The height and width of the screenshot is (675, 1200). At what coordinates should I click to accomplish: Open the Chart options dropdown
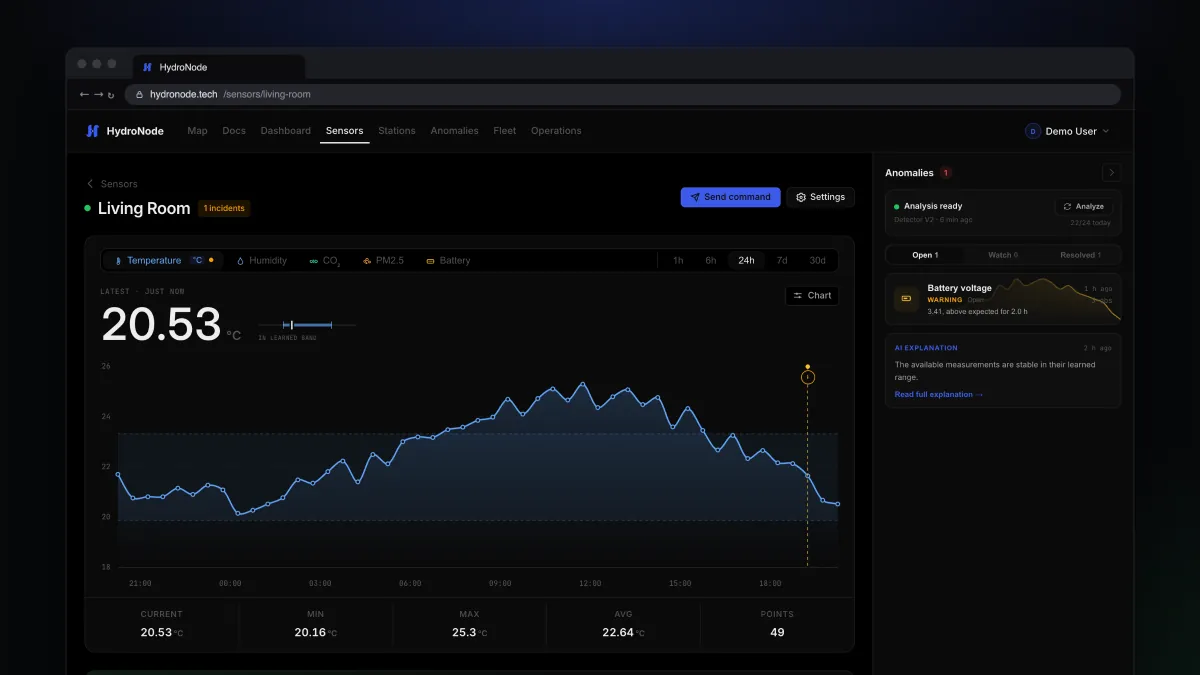pos(812,296)
